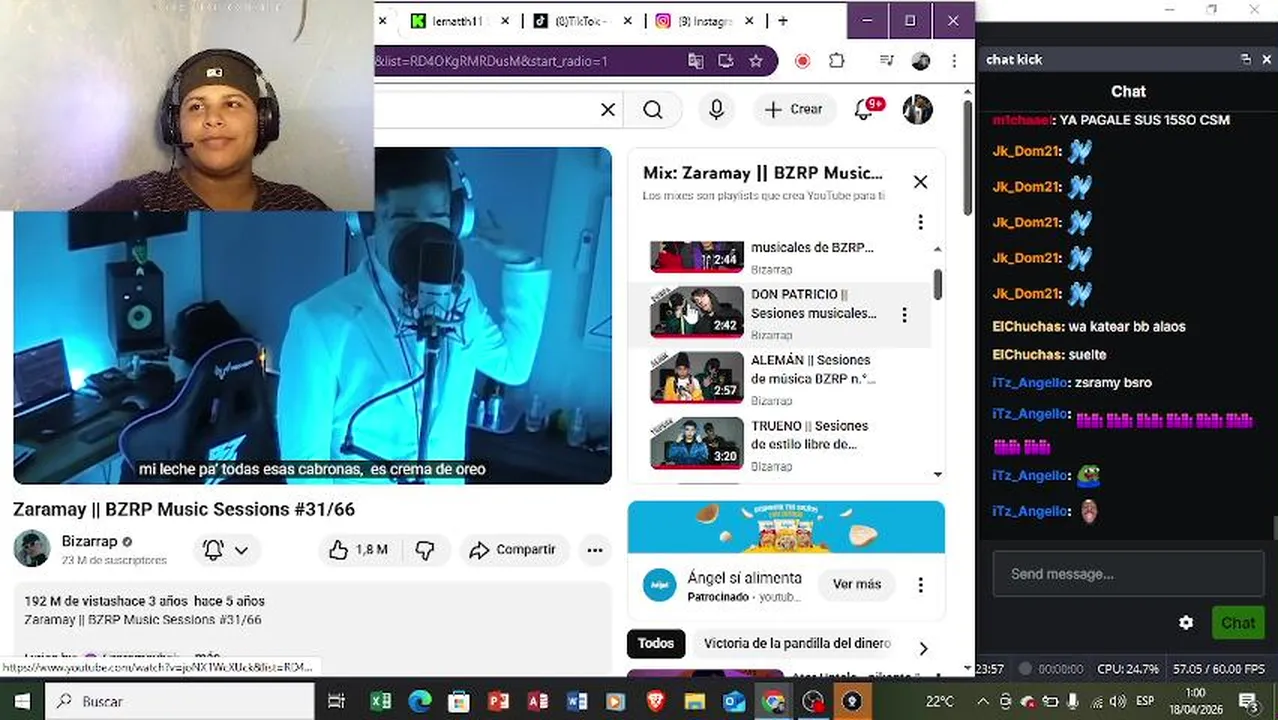
Task: Close the chat kick panel
Action: click(1266, 59)
